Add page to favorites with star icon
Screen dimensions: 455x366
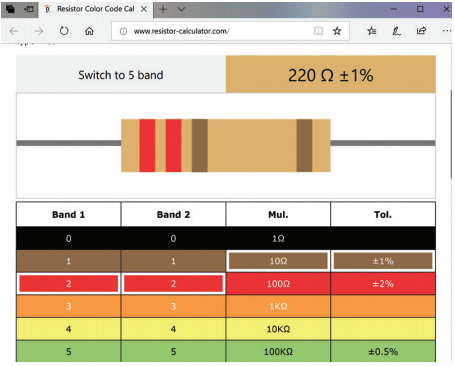[x=337, y=31]
